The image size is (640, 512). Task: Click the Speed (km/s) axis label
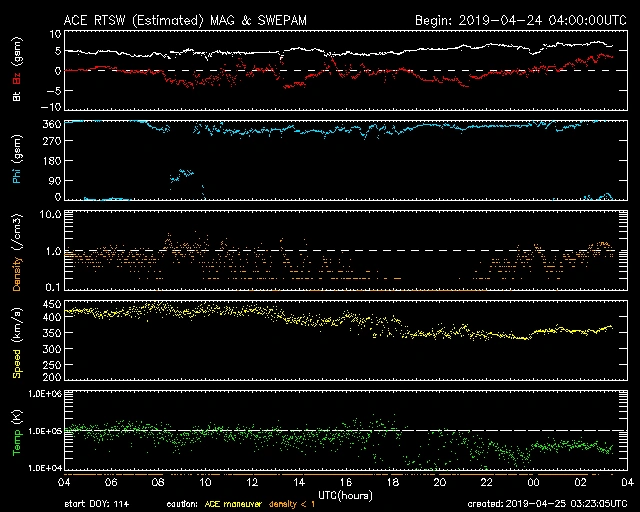(16, 341)
